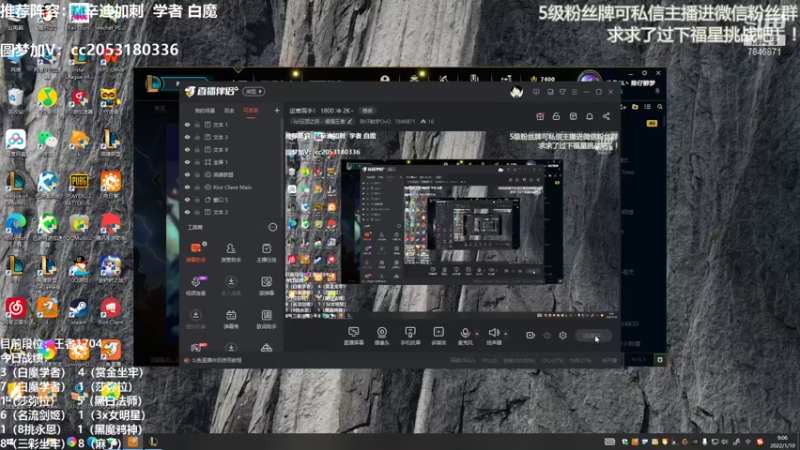Toggle visibility of the 文本 9 layer
This screenshot has height=450, width=800.
(x=187, y=149)
